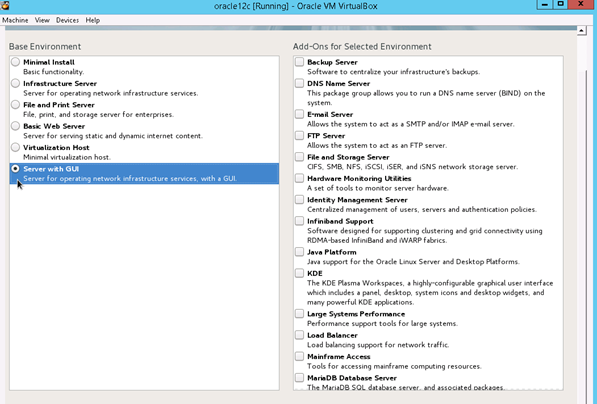Screen dimensions: 597x404
Task: Check the DNS Name Server add-on
Action: tap(300, 83)
